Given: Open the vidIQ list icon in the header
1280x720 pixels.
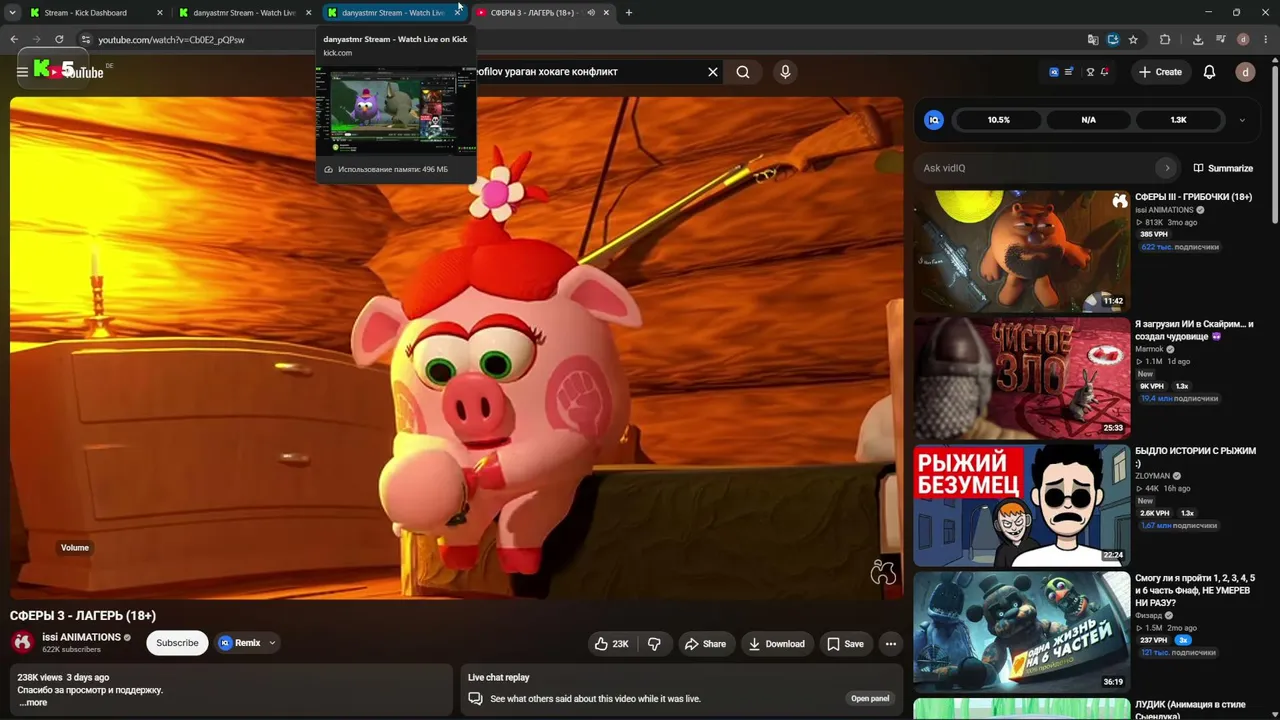Looking at the screenshot, I should click(1069, 72).
